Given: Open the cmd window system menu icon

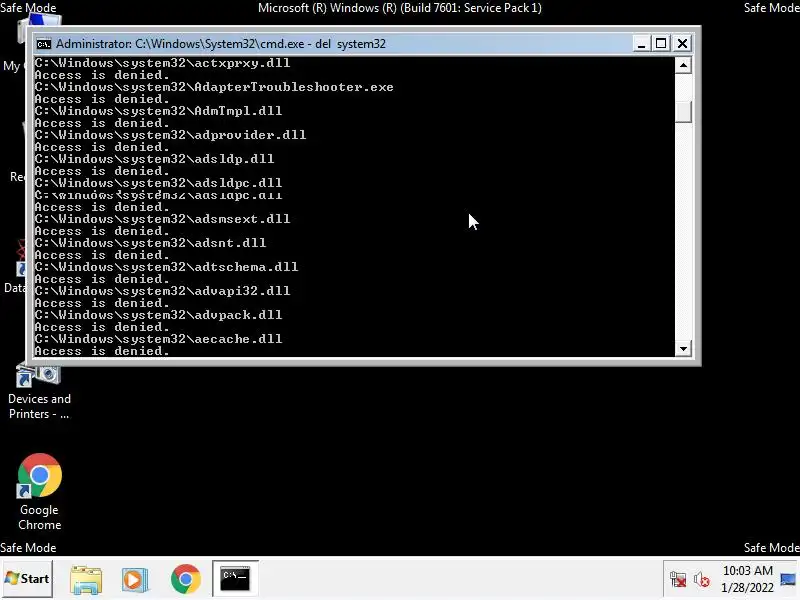Looking at the screenshot, I should [44, 44].
